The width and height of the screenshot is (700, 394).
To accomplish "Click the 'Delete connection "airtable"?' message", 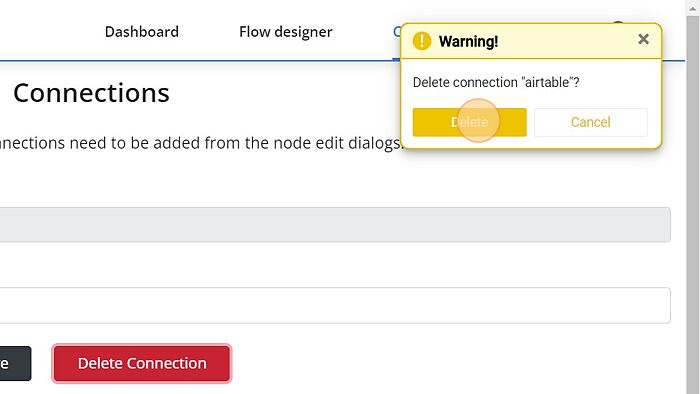I will click(x=496, y=83).
